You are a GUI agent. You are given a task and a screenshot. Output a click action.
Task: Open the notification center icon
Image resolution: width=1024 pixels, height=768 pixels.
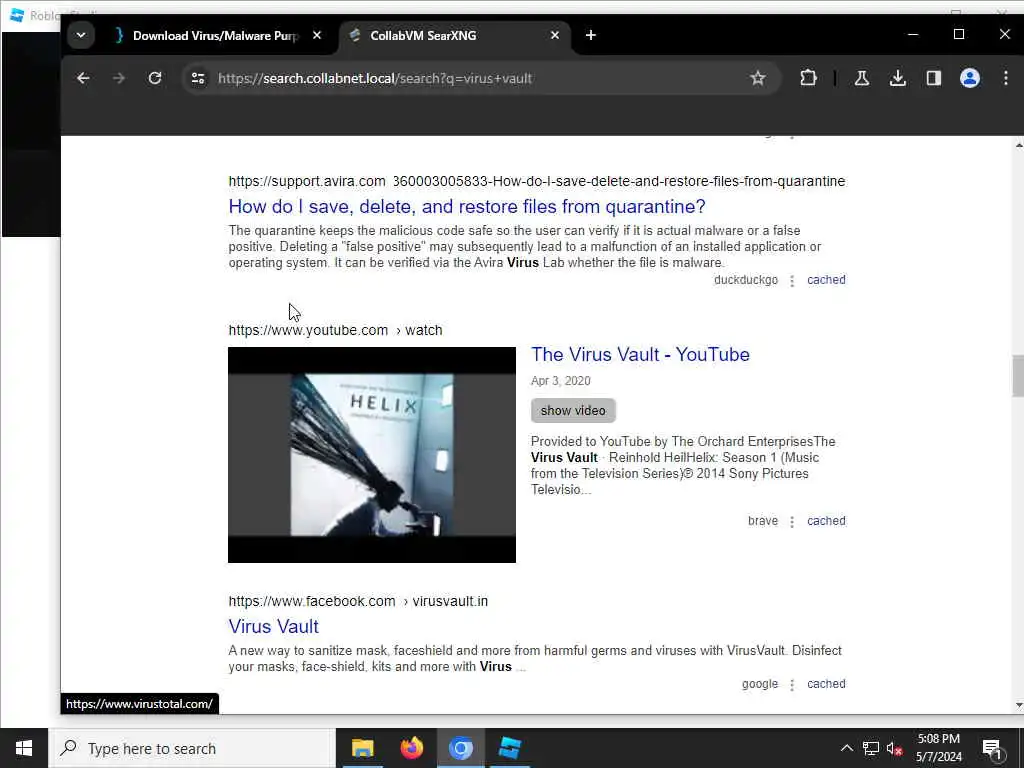point(992,748)
